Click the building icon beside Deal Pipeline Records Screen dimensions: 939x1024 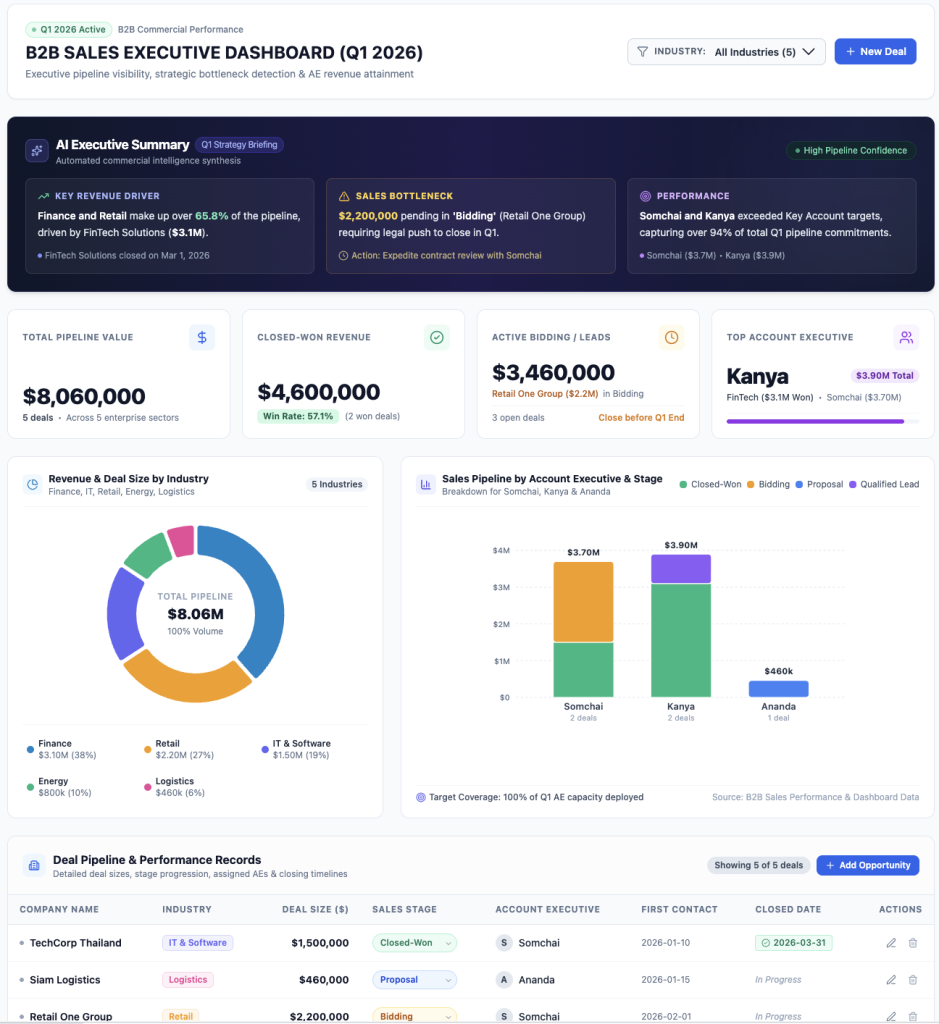34,866
